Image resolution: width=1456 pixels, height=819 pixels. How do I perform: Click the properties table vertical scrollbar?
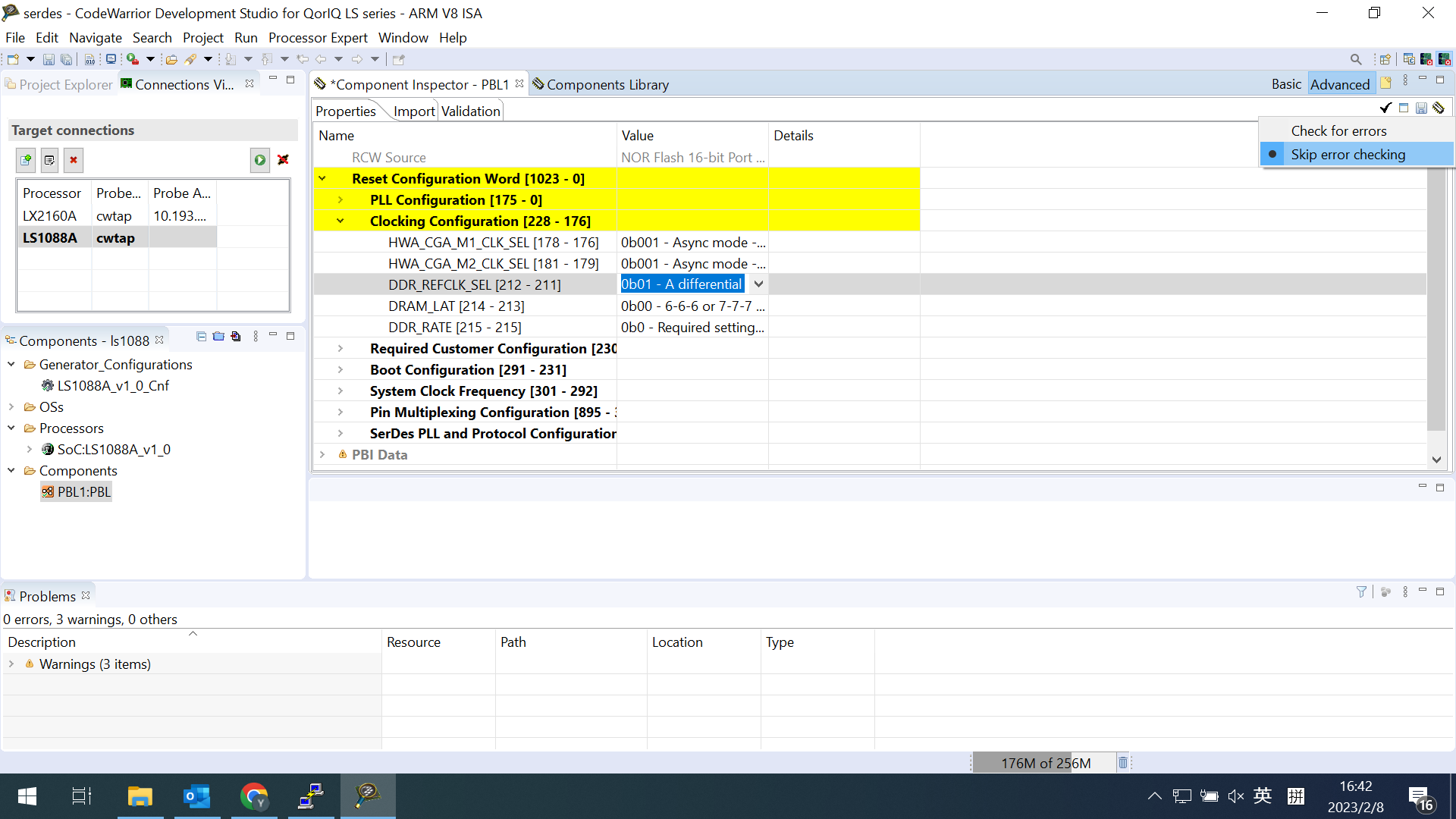pyautogui.click(x=1436, y=300)
